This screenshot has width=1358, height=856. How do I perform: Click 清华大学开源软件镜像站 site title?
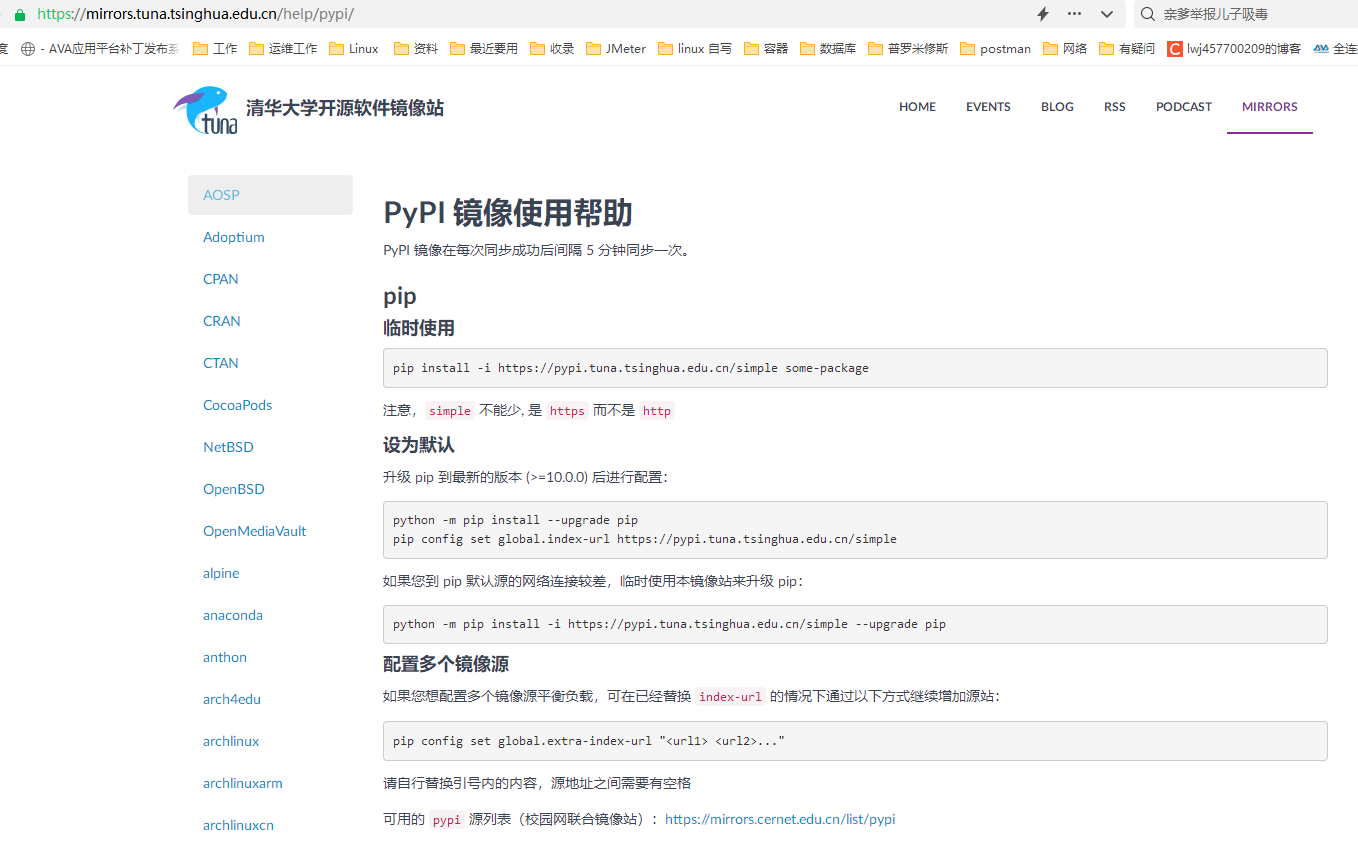point(345,108)
